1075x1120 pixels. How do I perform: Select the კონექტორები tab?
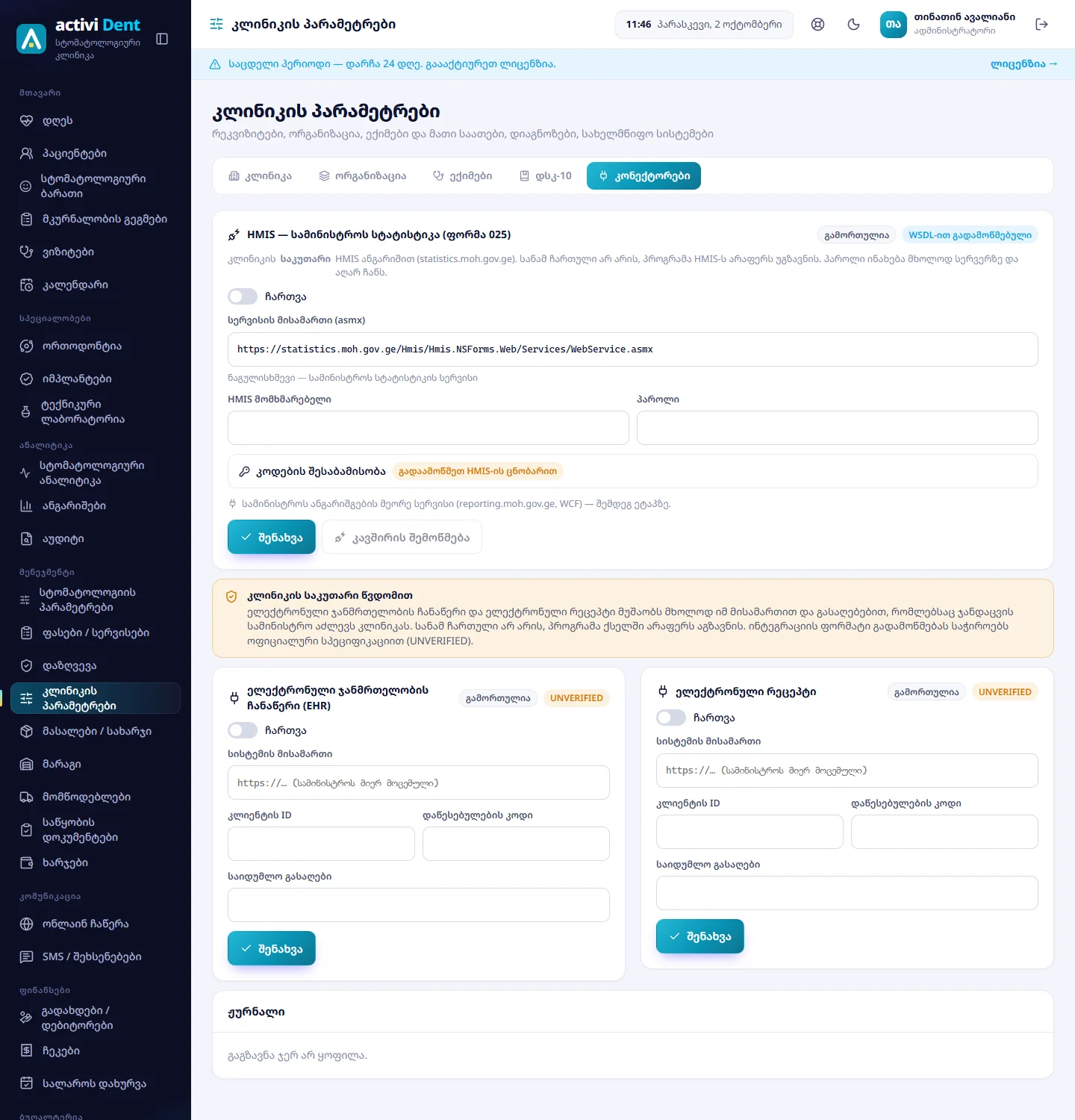[644, 176]
